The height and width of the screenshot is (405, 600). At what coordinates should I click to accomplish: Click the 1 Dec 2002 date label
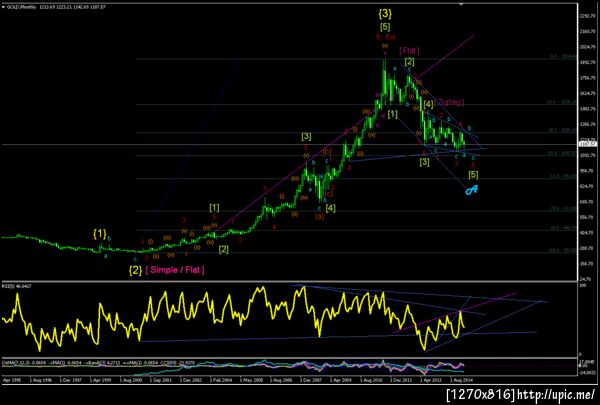tap(191, 381)
